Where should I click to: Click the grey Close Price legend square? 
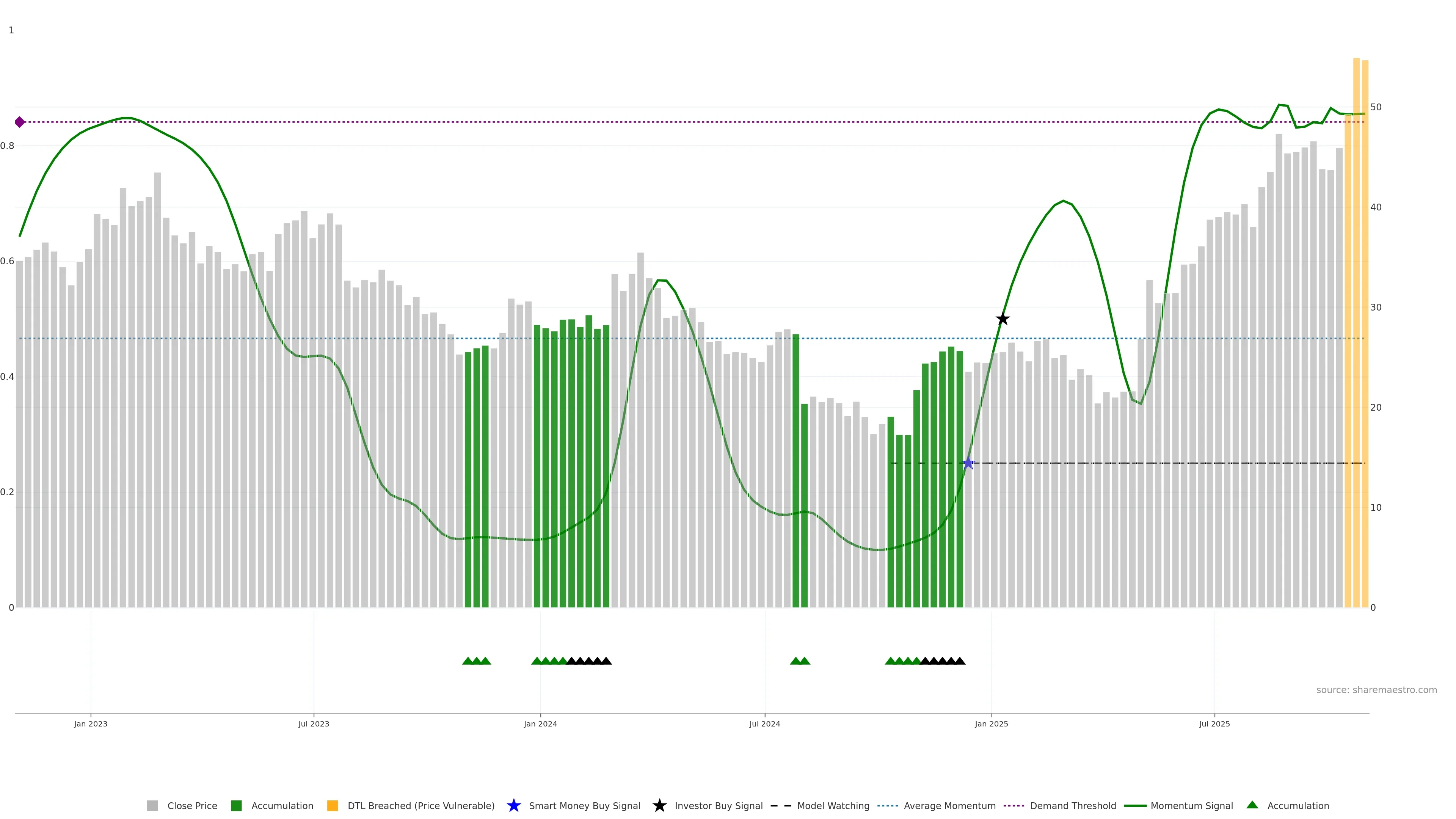tap(152, 806)
